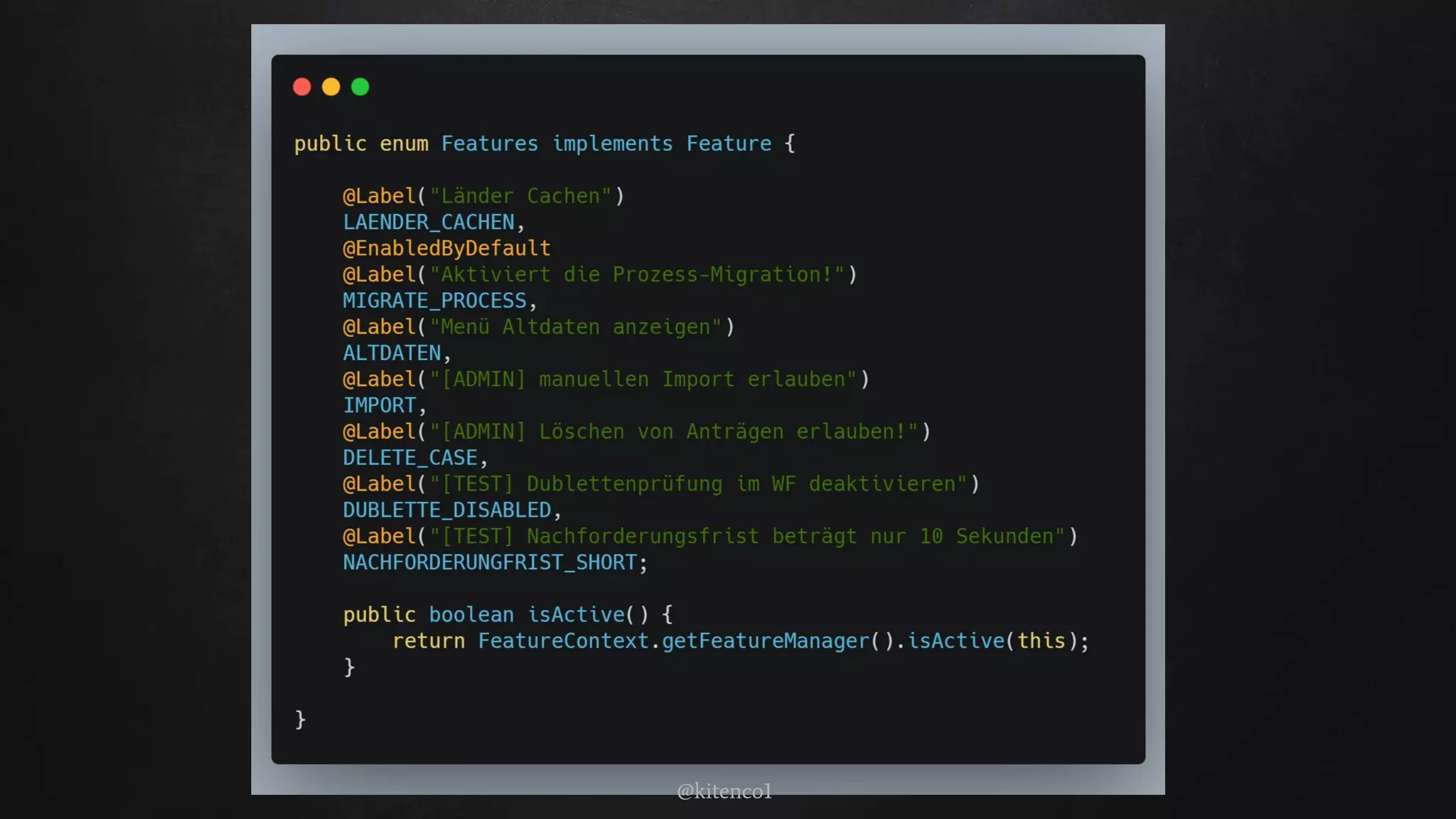Screen dimensions: 1456x819
Task: Click the DELETE_CASE enum constant
Action: (x=410, y=458)
